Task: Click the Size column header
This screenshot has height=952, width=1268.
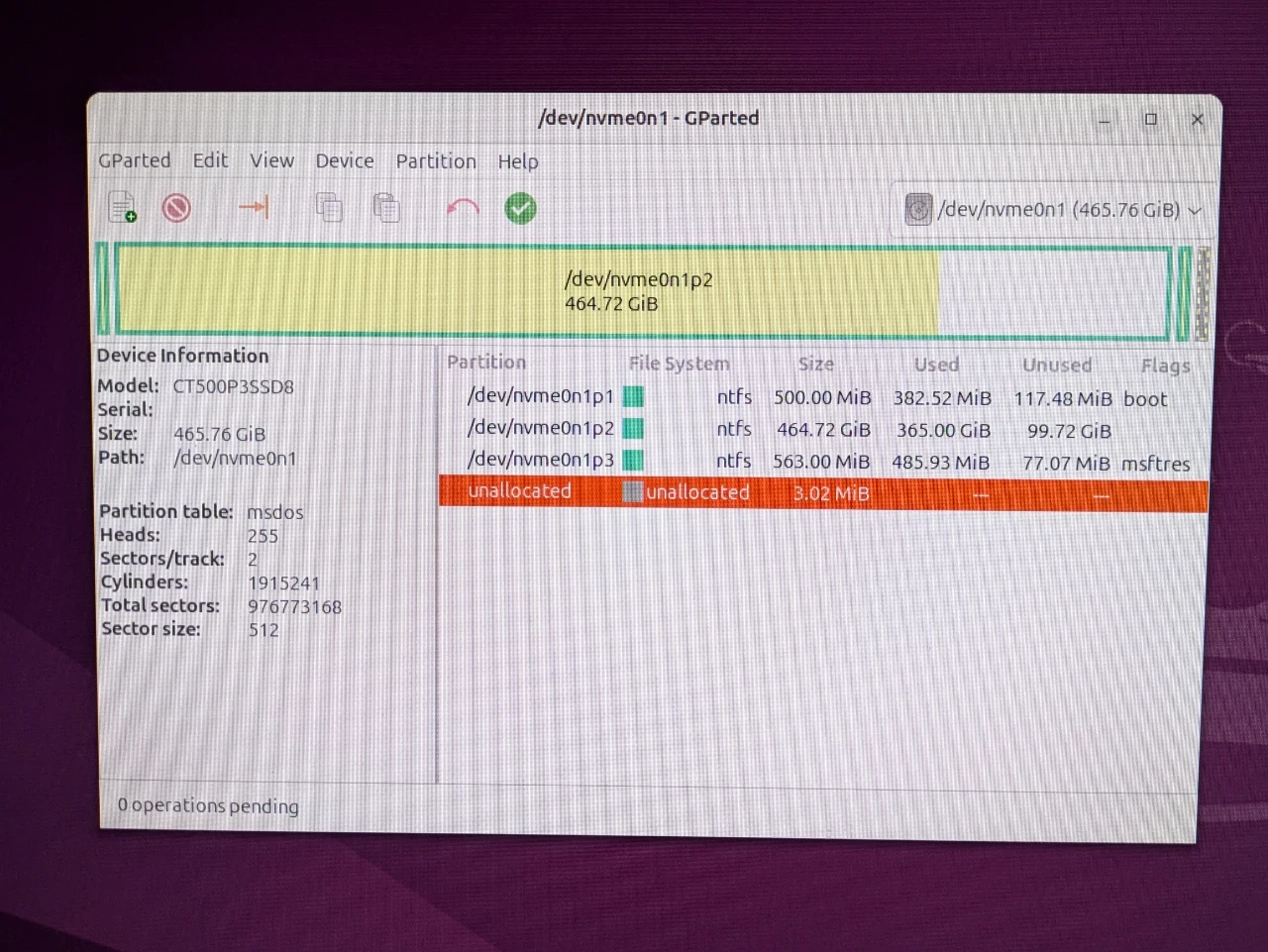Action: coord(816,364)
